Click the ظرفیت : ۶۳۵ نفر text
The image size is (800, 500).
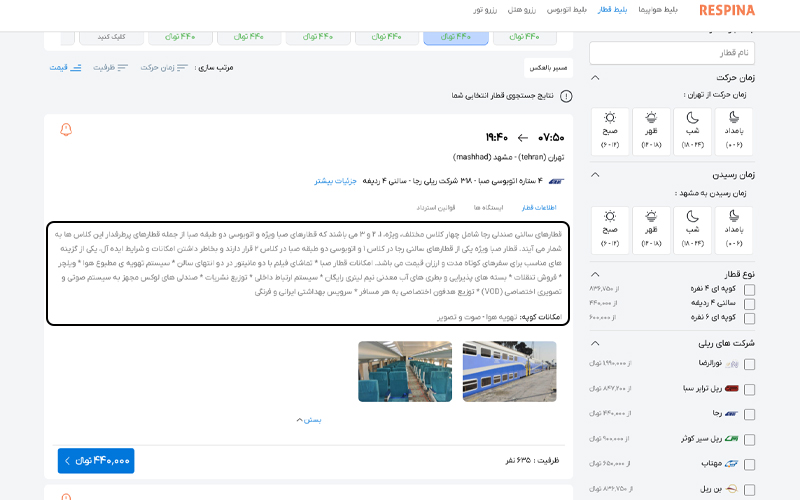pyautogui.click(x=532, y=461)
